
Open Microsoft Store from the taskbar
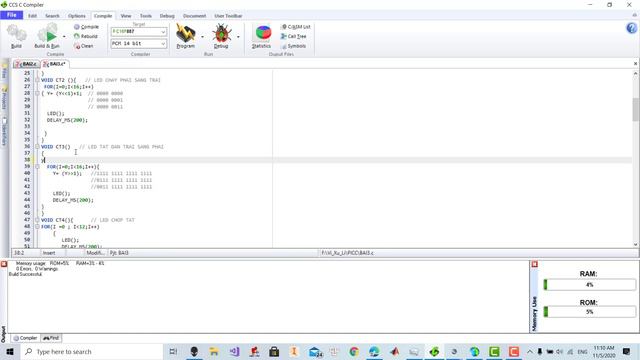tap(274, 351)
